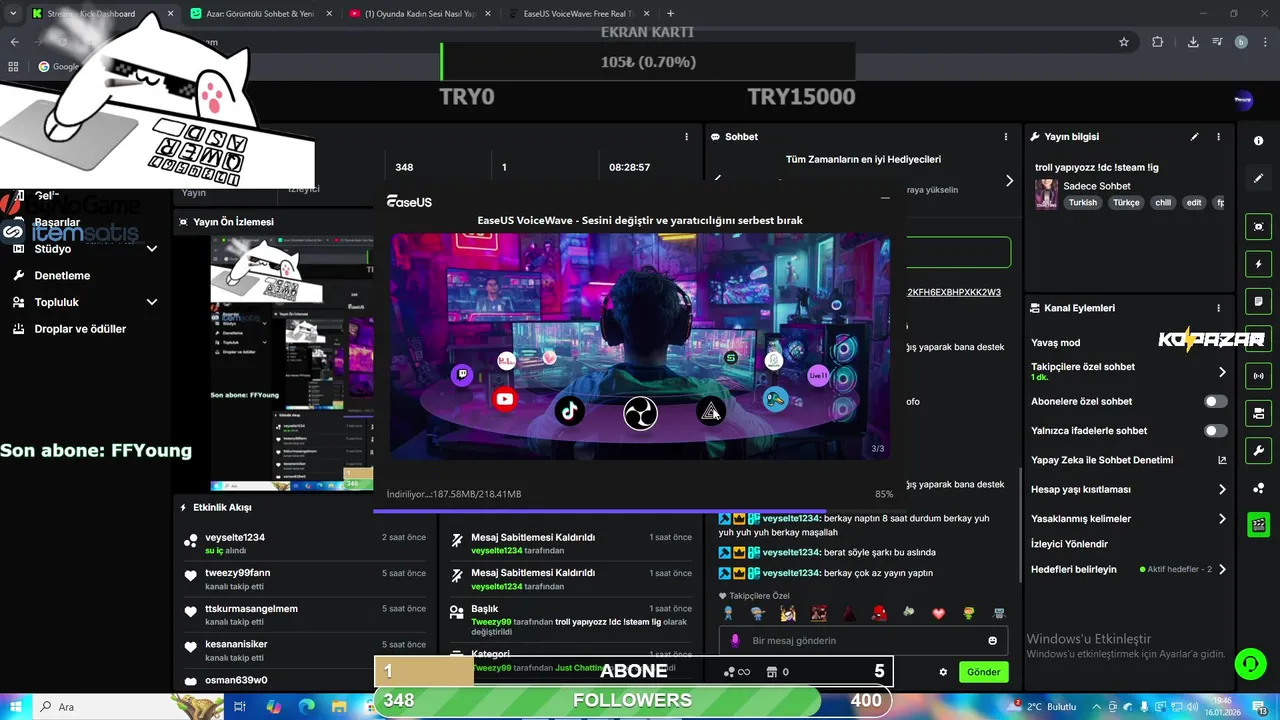Image resolution: width=1280 pixels, height=720 pixels.
Task: Minimize the EaseUS installer window
Action: tap(885, 199)
